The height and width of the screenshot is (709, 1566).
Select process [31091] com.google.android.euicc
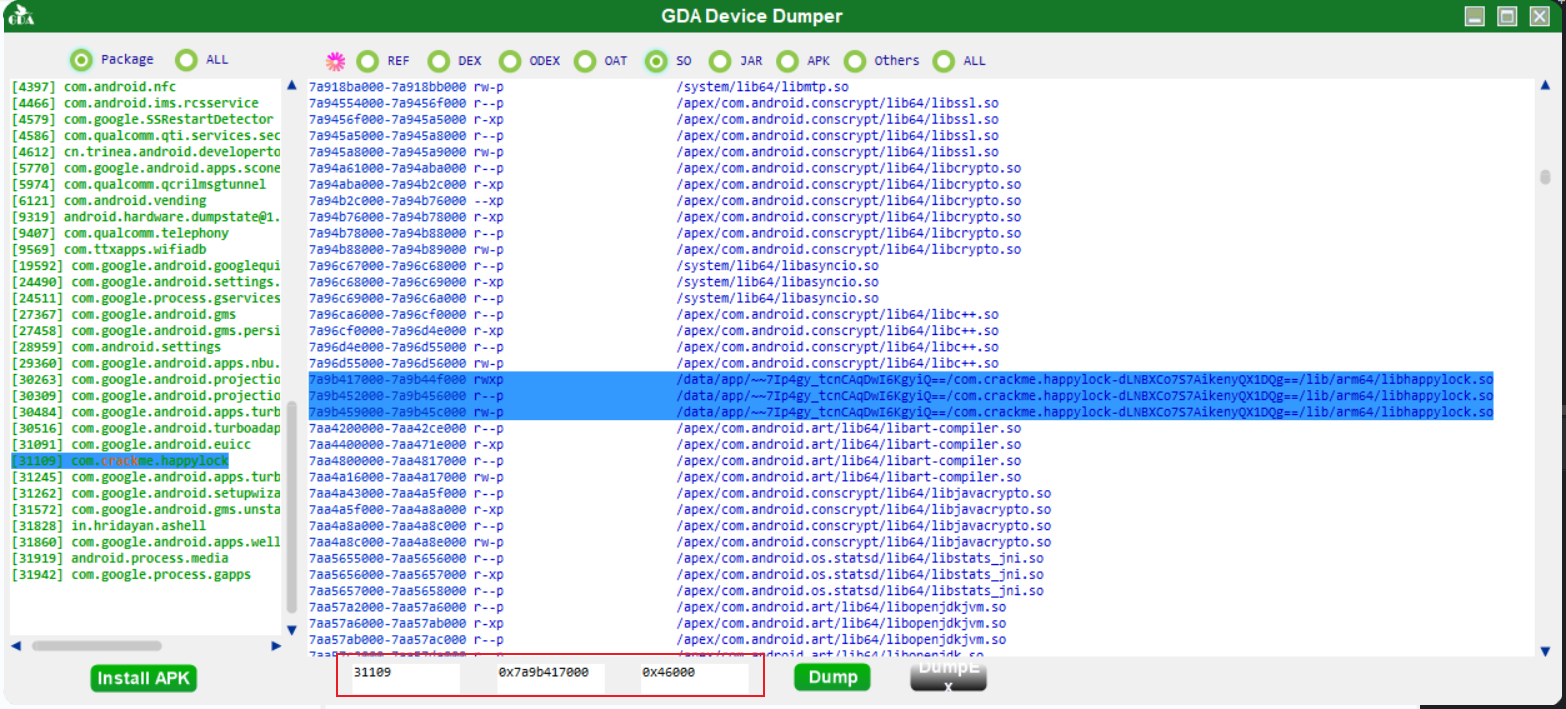pyautogui.click(x=131, y=444)
